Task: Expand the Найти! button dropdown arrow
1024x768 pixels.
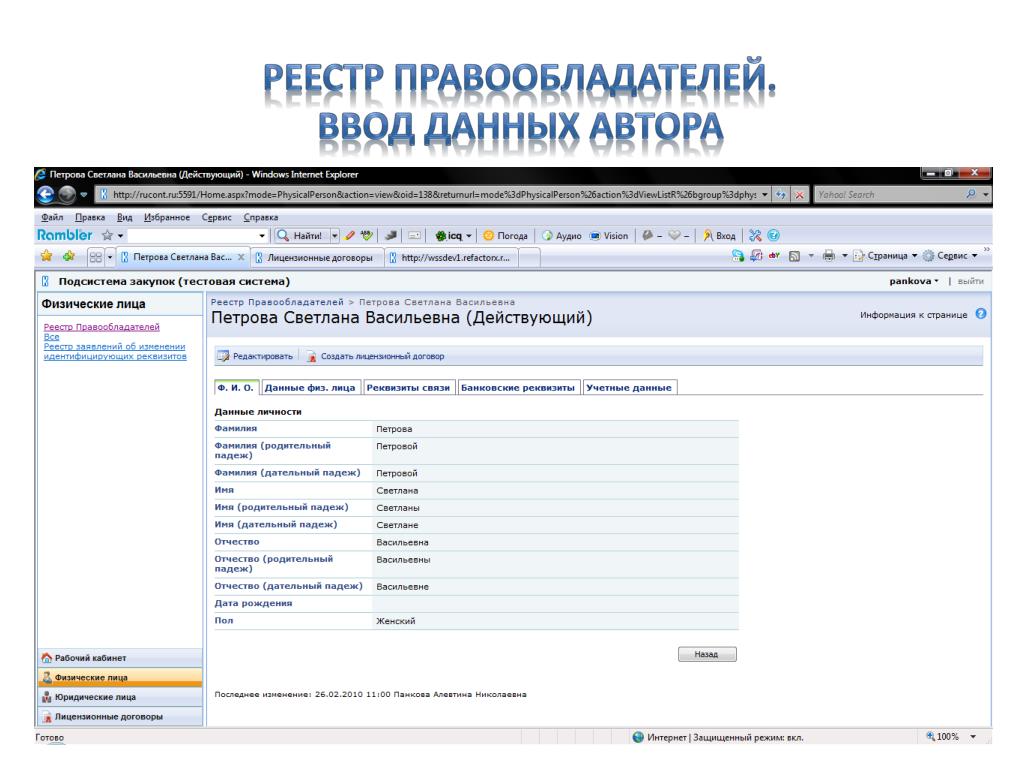Action: (334, 236)
